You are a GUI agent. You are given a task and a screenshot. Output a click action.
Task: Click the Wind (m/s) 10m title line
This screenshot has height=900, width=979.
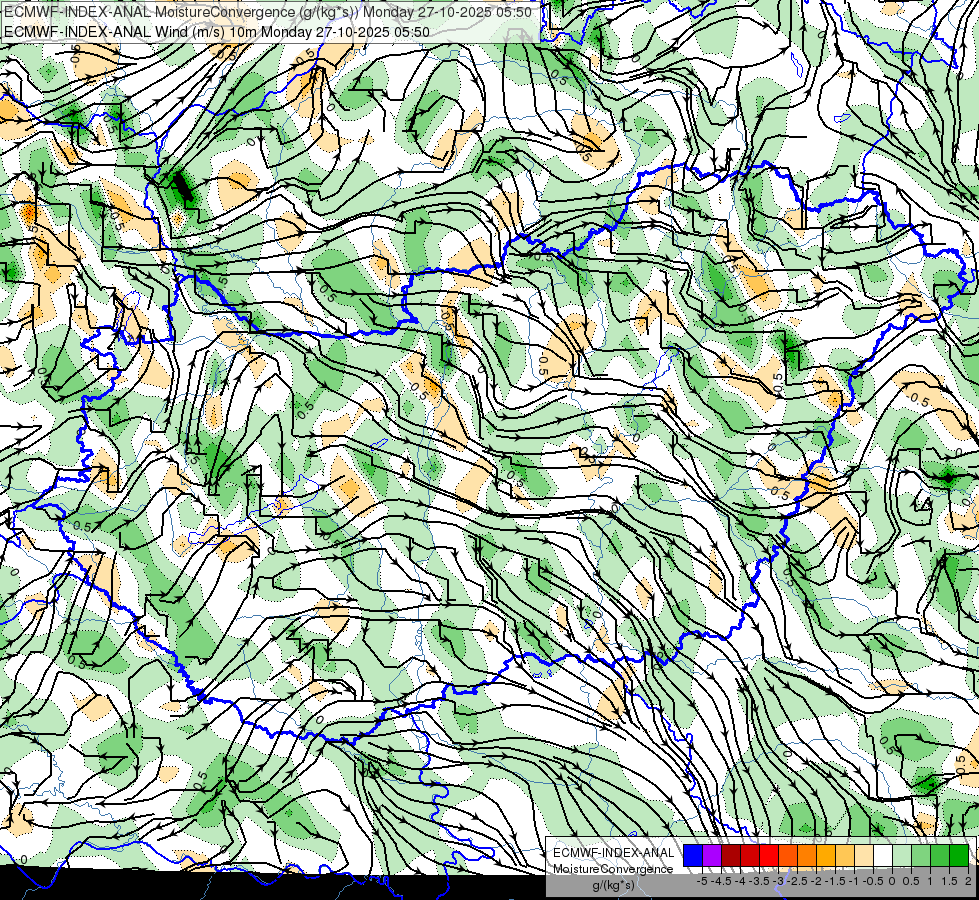click(217, 31)
